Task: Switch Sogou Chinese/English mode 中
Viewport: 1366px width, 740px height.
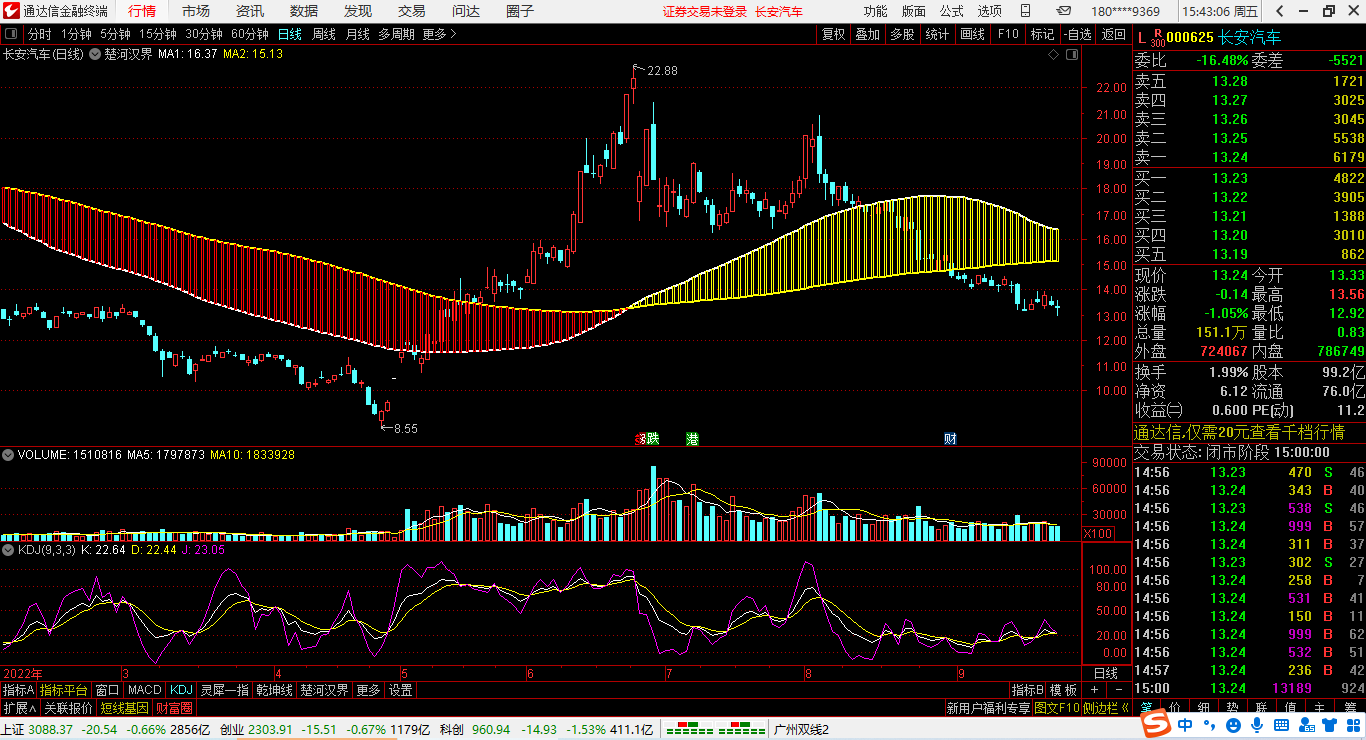Action: click(1184, 724)
